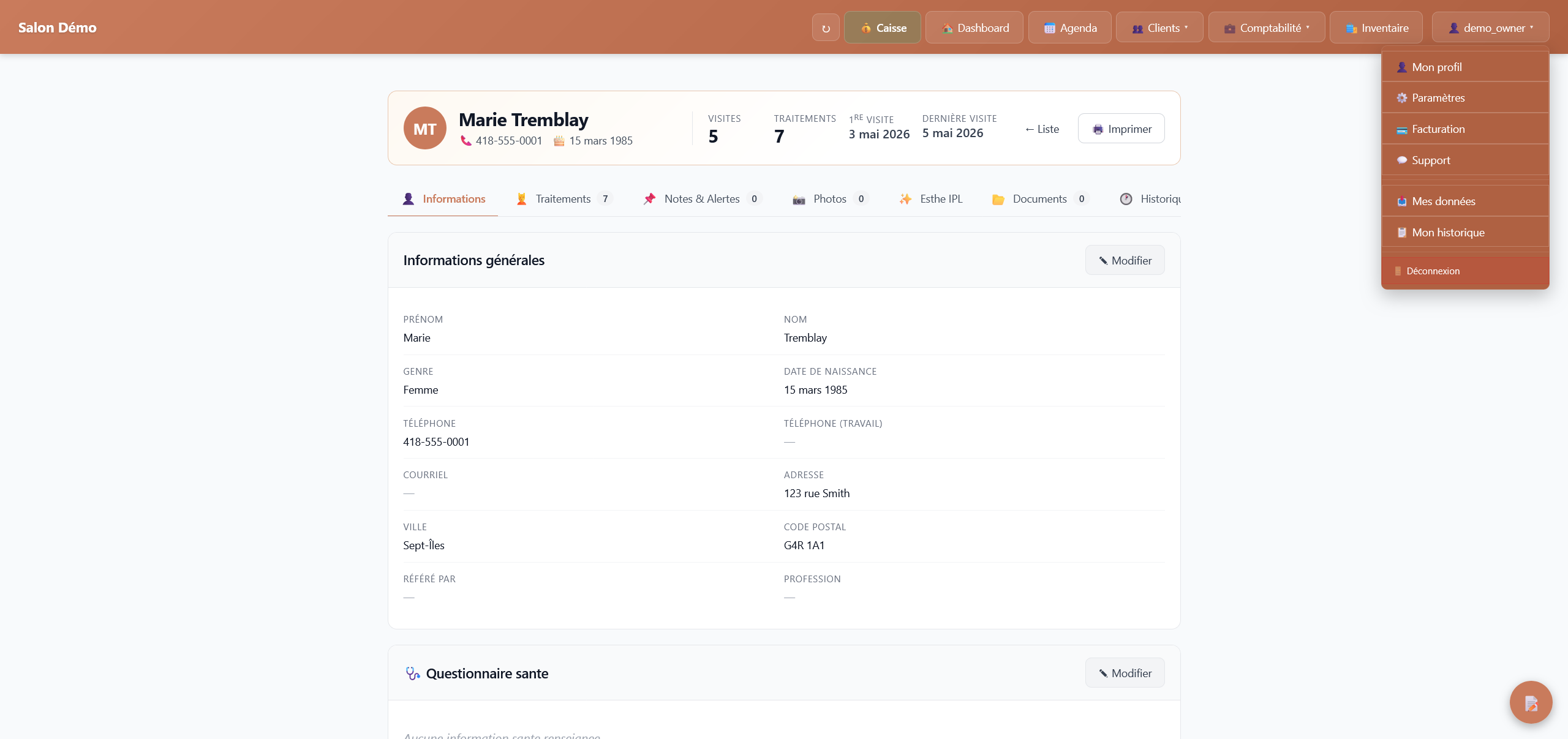Modify the Questionnaire sante section

pos(1125,673)
